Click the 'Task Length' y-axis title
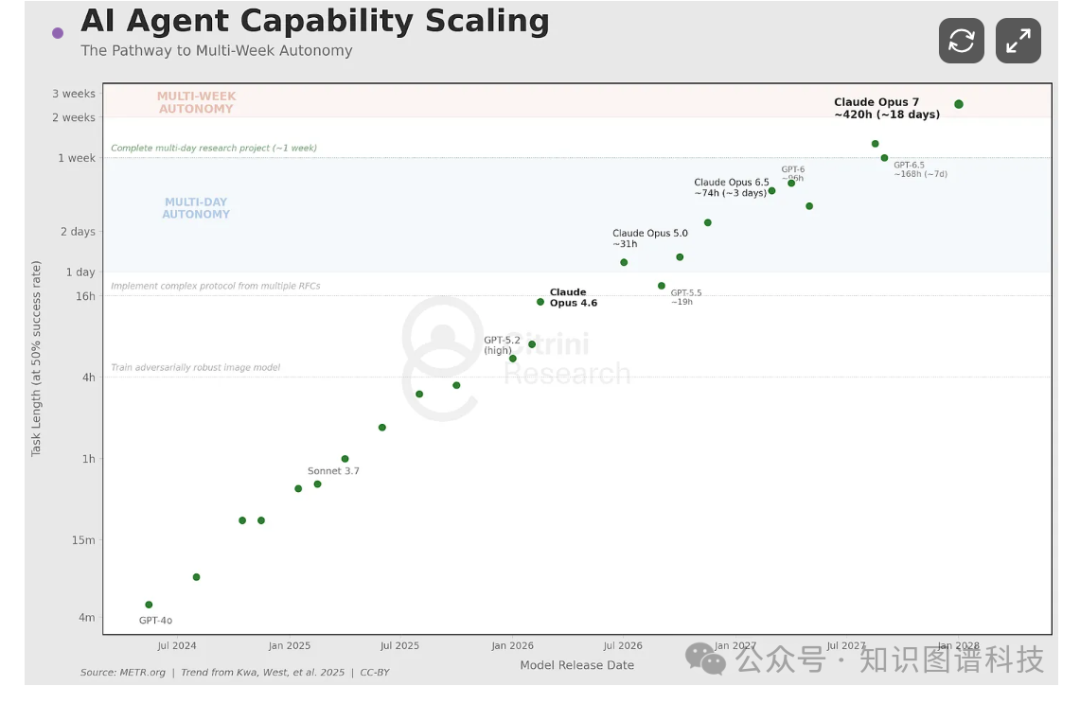The height and width of the screenshot is (703, 1080). (x=36, y=358)
